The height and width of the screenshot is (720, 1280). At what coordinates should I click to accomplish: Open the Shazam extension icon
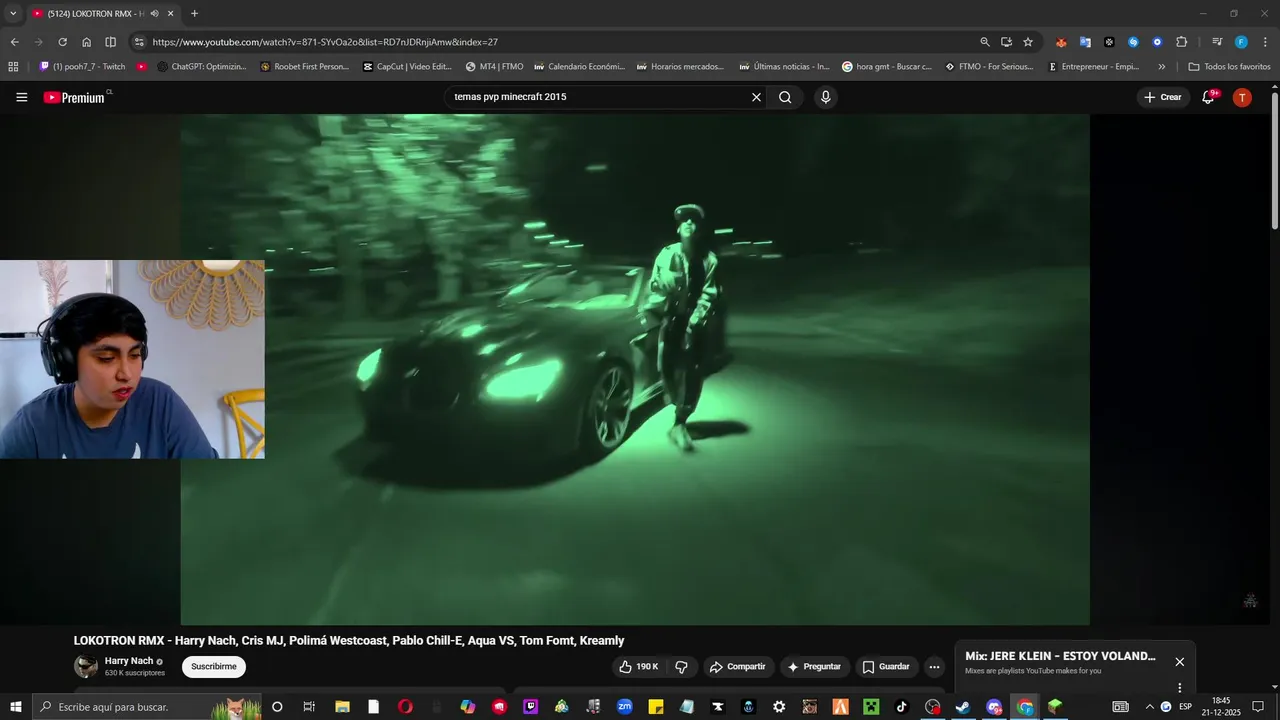[1133, 42]
